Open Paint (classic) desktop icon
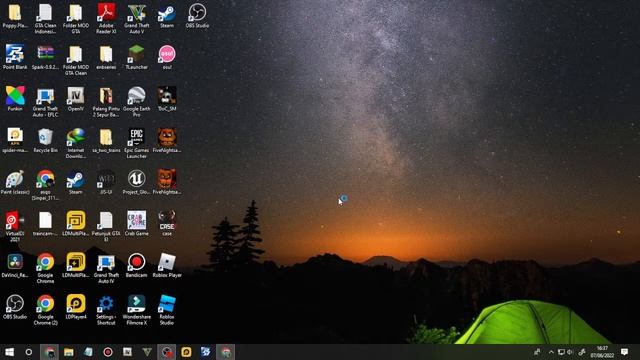 point(15,182)
